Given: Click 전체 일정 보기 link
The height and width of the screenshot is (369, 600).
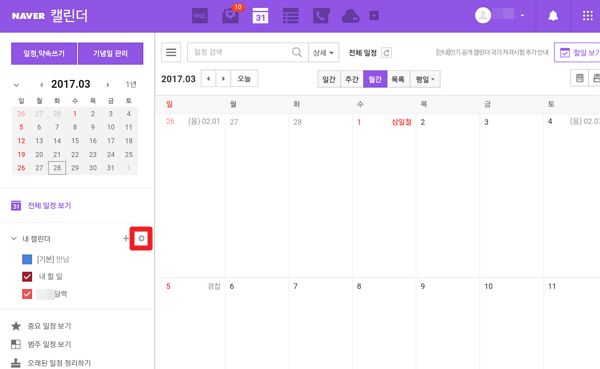Looking at the screenshot, I should [49, 206].
